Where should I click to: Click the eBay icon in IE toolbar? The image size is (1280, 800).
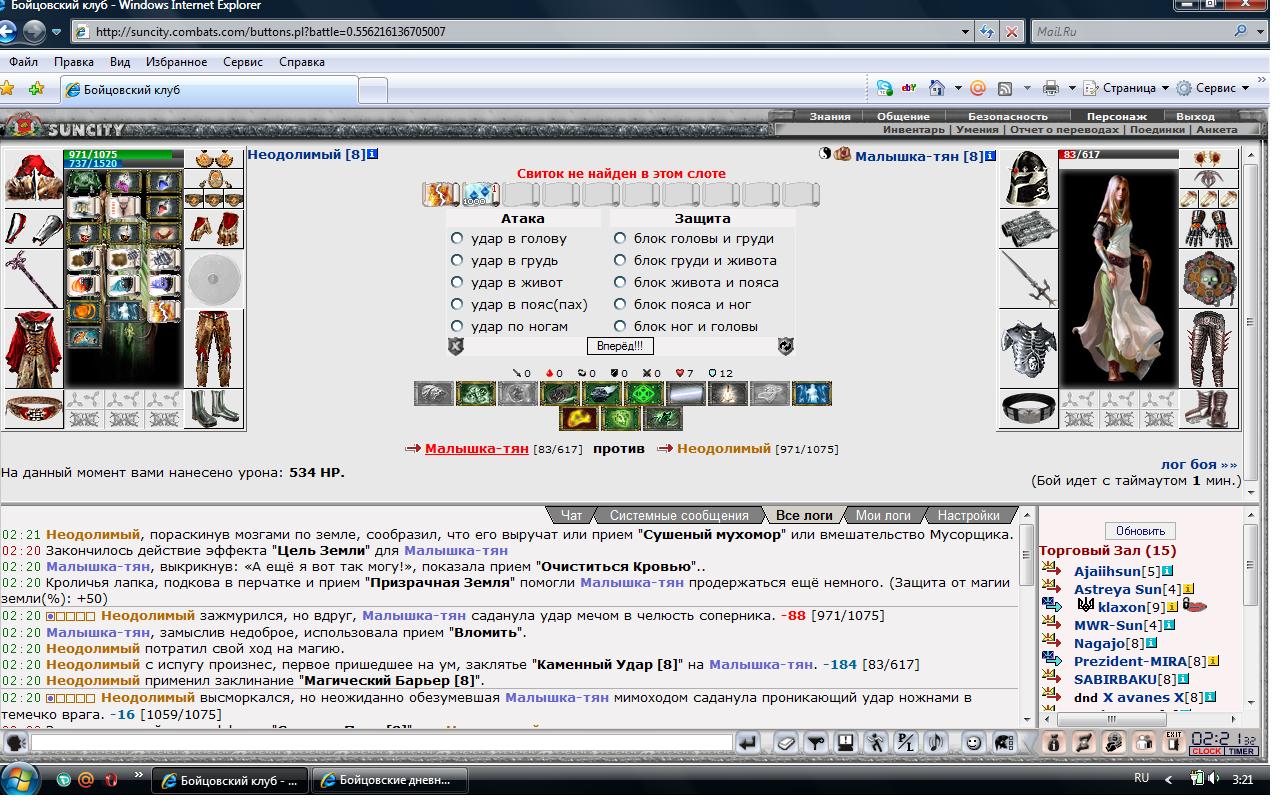[909, 88]
